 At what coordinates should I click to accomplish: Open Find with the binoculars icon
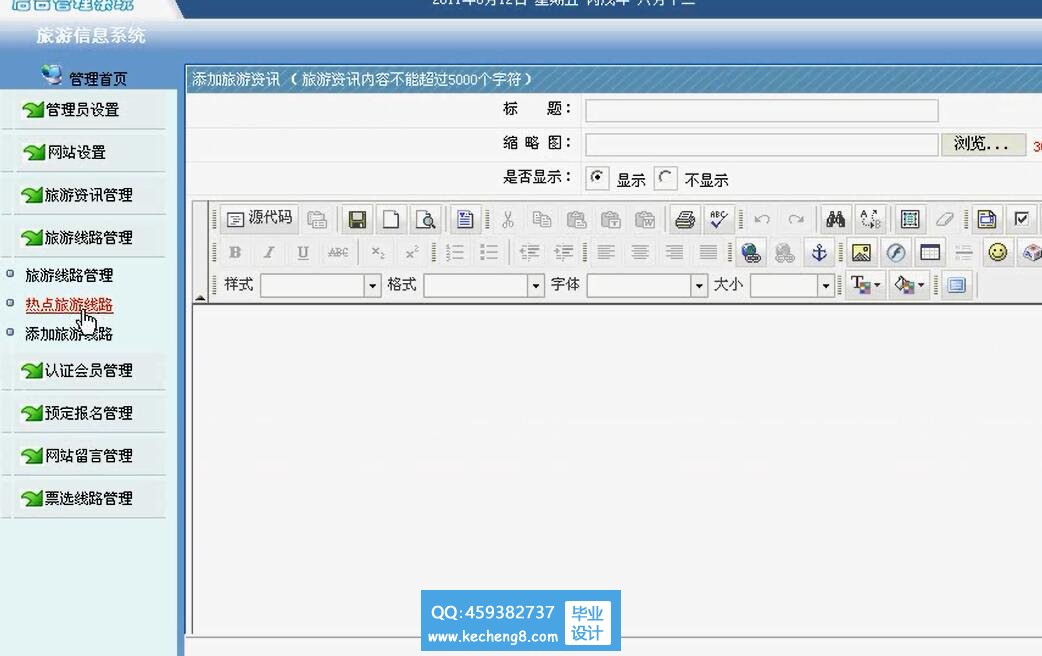(x=835, y=219)
